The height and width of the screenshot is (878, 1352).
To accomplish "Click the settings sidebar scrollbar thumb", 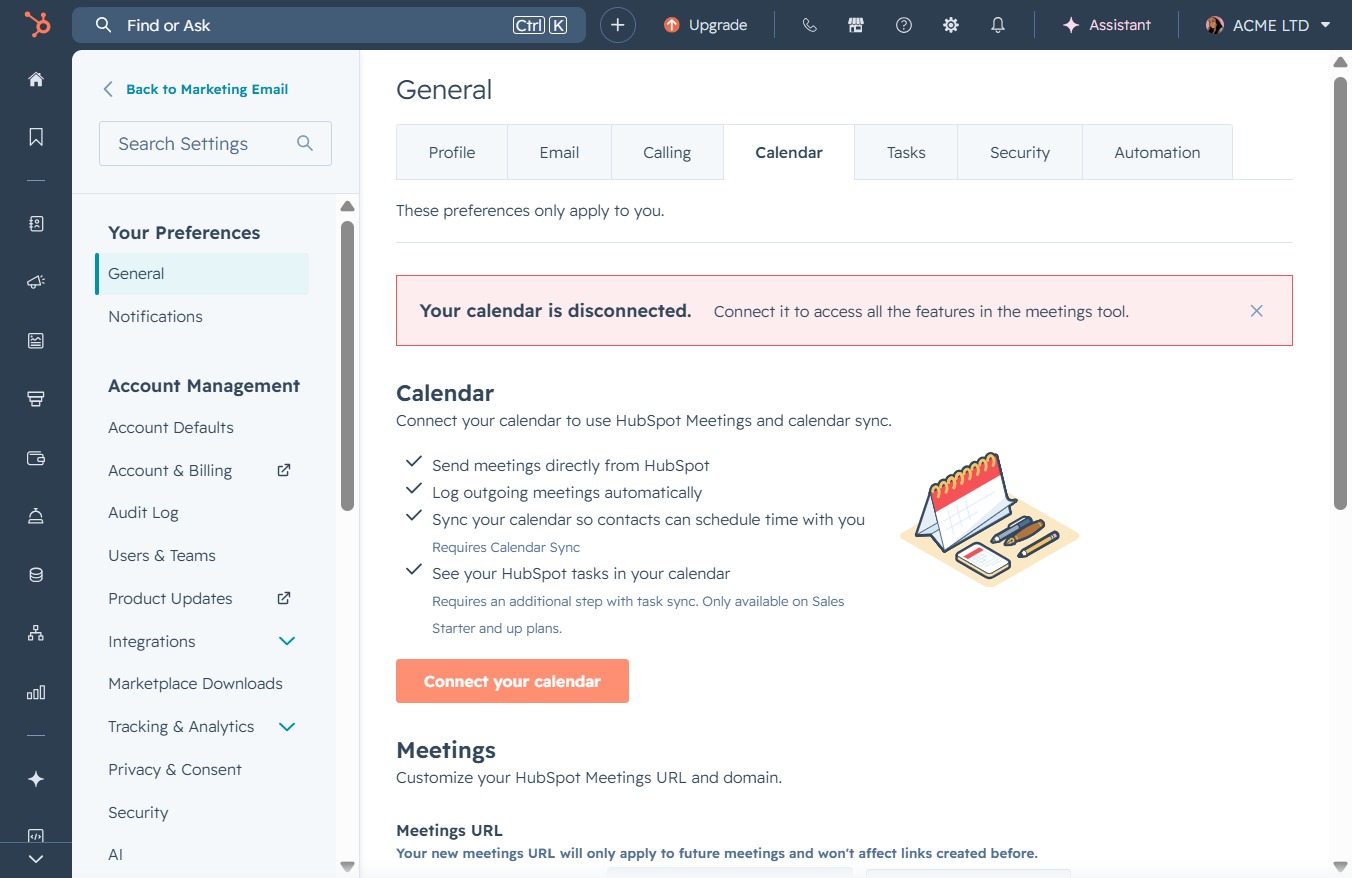I will [x=347, y=366].
